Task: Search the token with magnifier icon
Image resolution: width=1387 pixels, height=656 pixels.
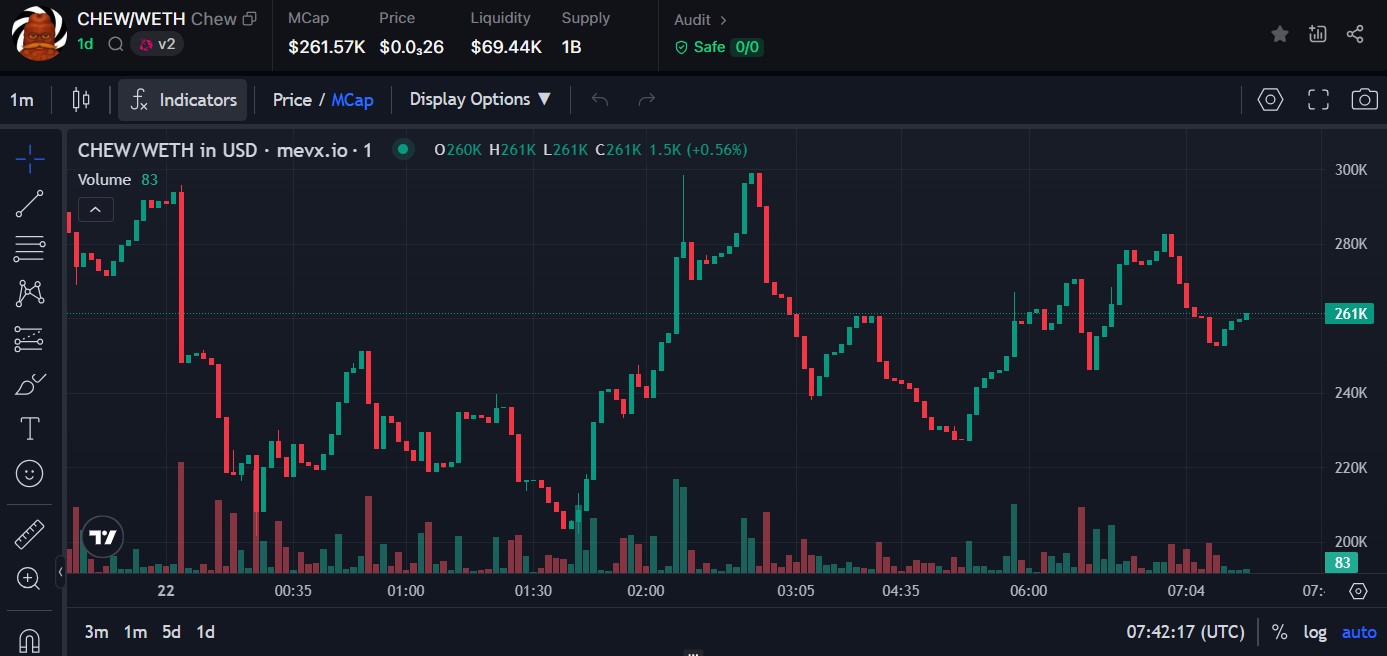Action: 115,44
